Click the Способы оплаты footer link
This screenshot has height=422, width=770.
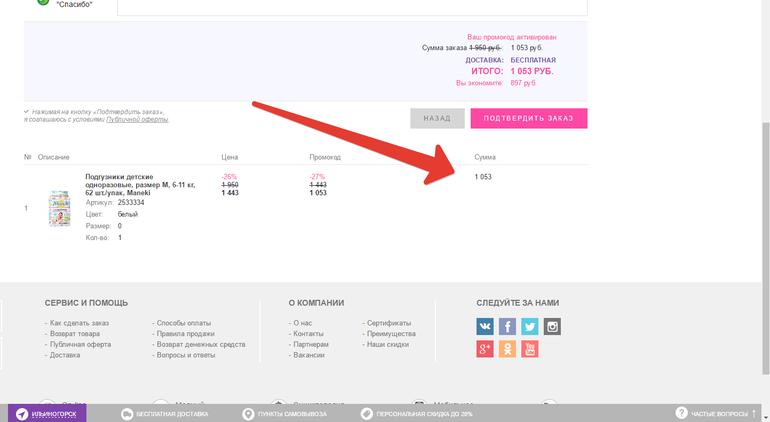point(184,323)
